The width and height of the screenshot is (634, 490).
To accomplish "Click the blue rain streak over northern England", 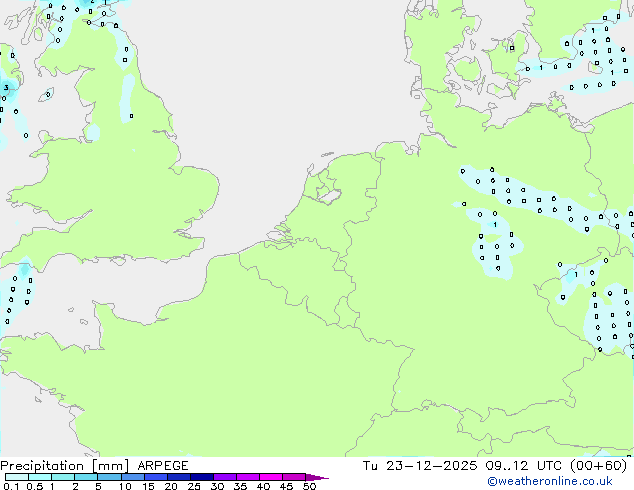I will point(128,95).
